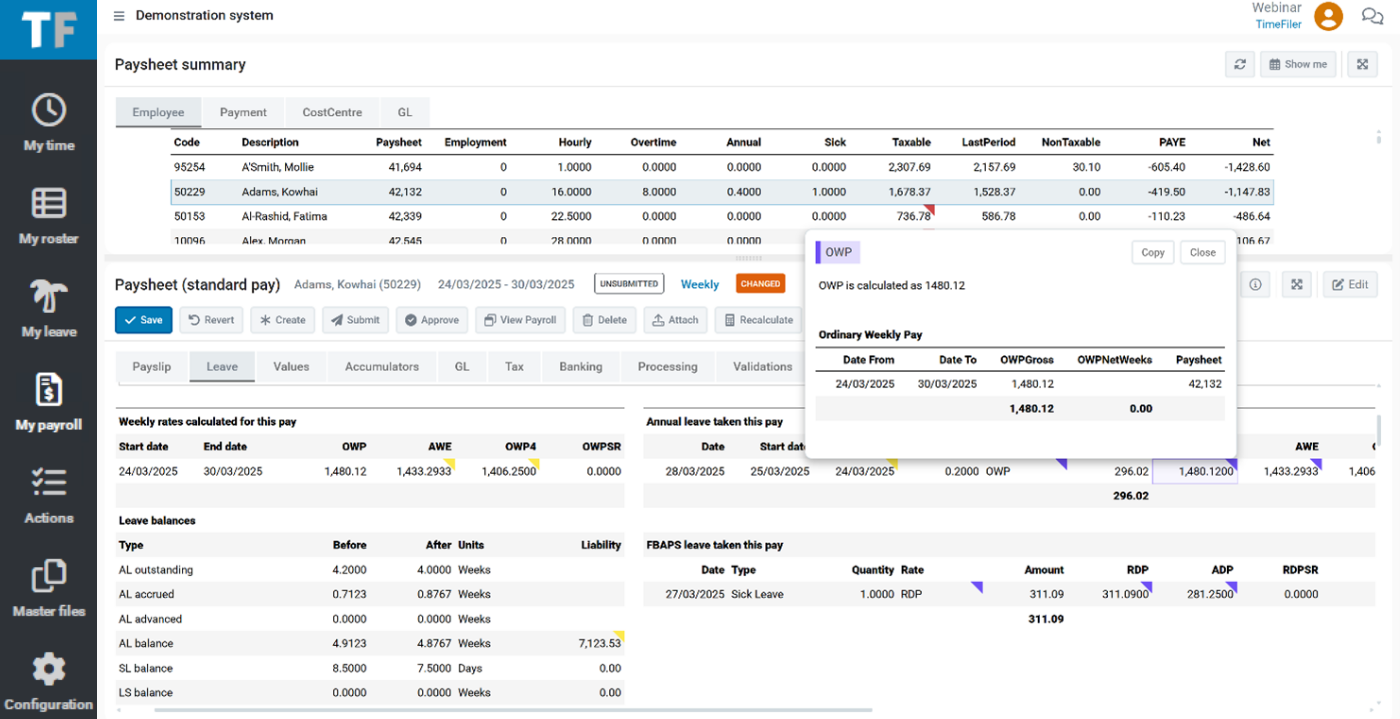Click the hamburger menu icon
Screen dimensions: 1400x719
[x=119, y=16]
